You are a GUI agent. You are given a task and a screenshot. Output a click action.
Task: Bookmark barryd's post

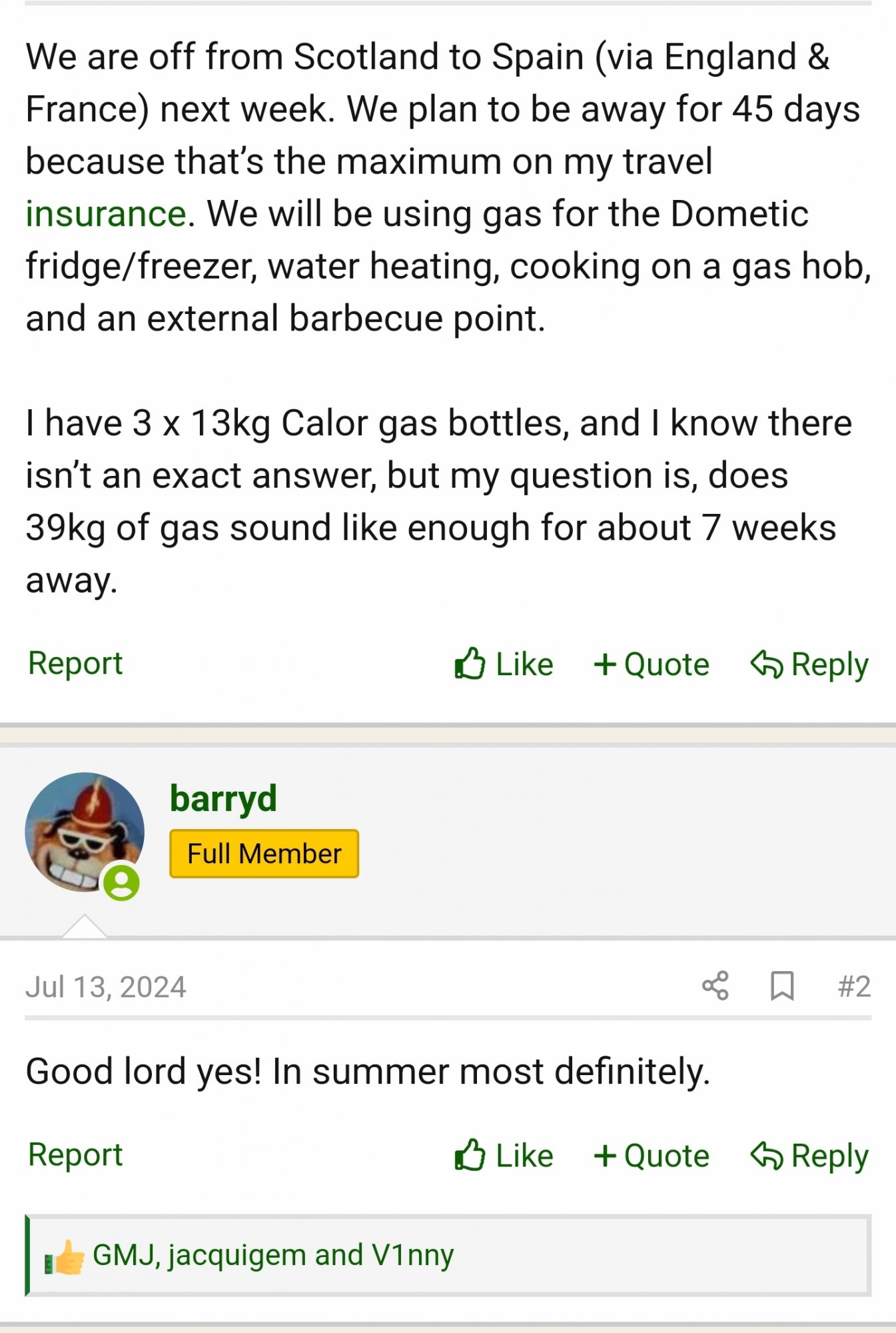[x=782, y=986]
